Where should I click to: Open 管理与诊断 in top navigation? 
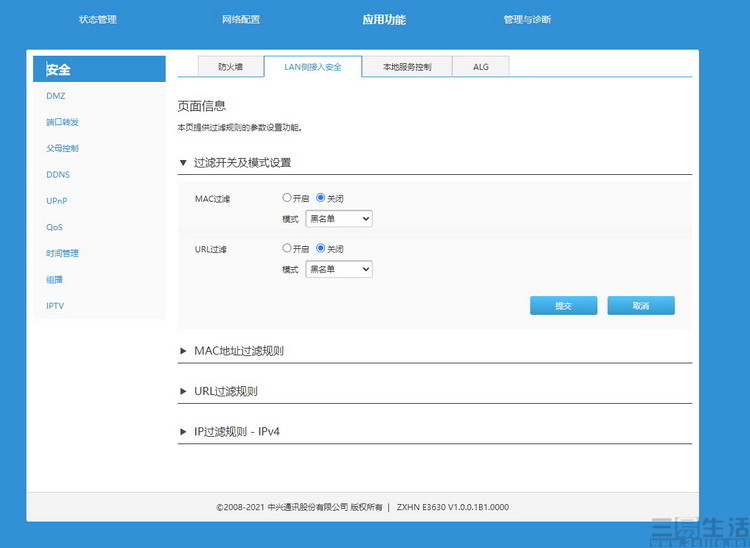[527, 20]
